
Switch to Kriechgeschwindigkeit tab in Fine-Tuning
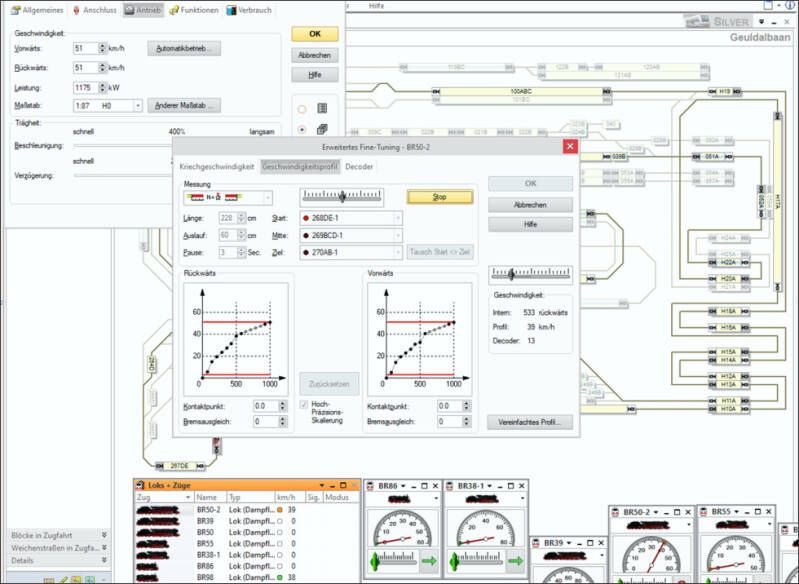pos(217,167)
